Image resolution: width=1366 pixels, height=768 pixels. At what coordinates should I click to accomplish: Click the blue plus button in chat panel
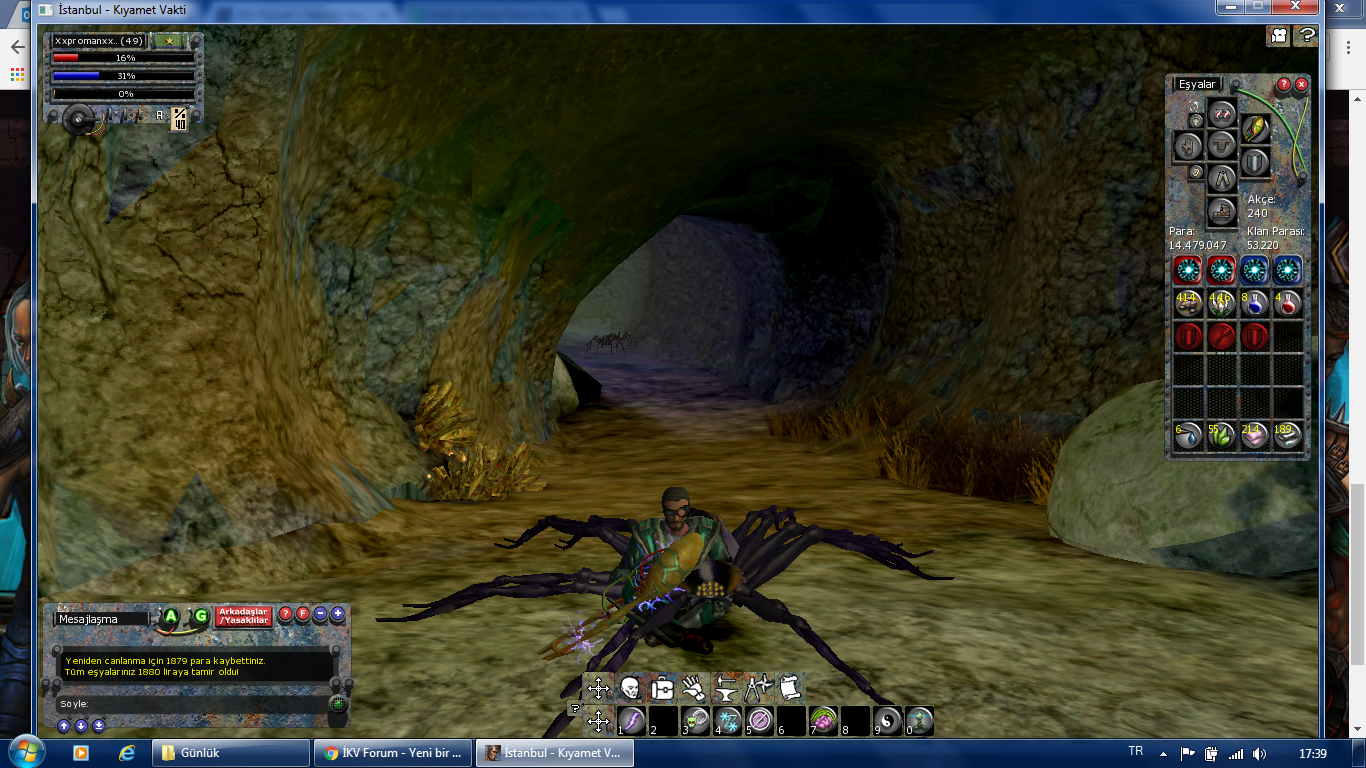coord(338,614)
